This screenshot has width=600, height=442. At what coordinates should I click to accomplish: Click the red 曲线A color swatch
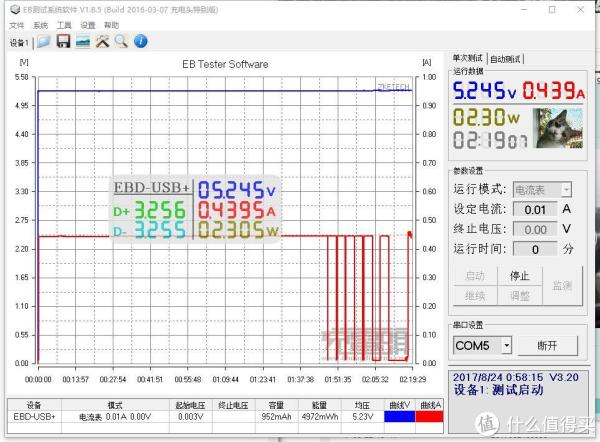[430, 415]
